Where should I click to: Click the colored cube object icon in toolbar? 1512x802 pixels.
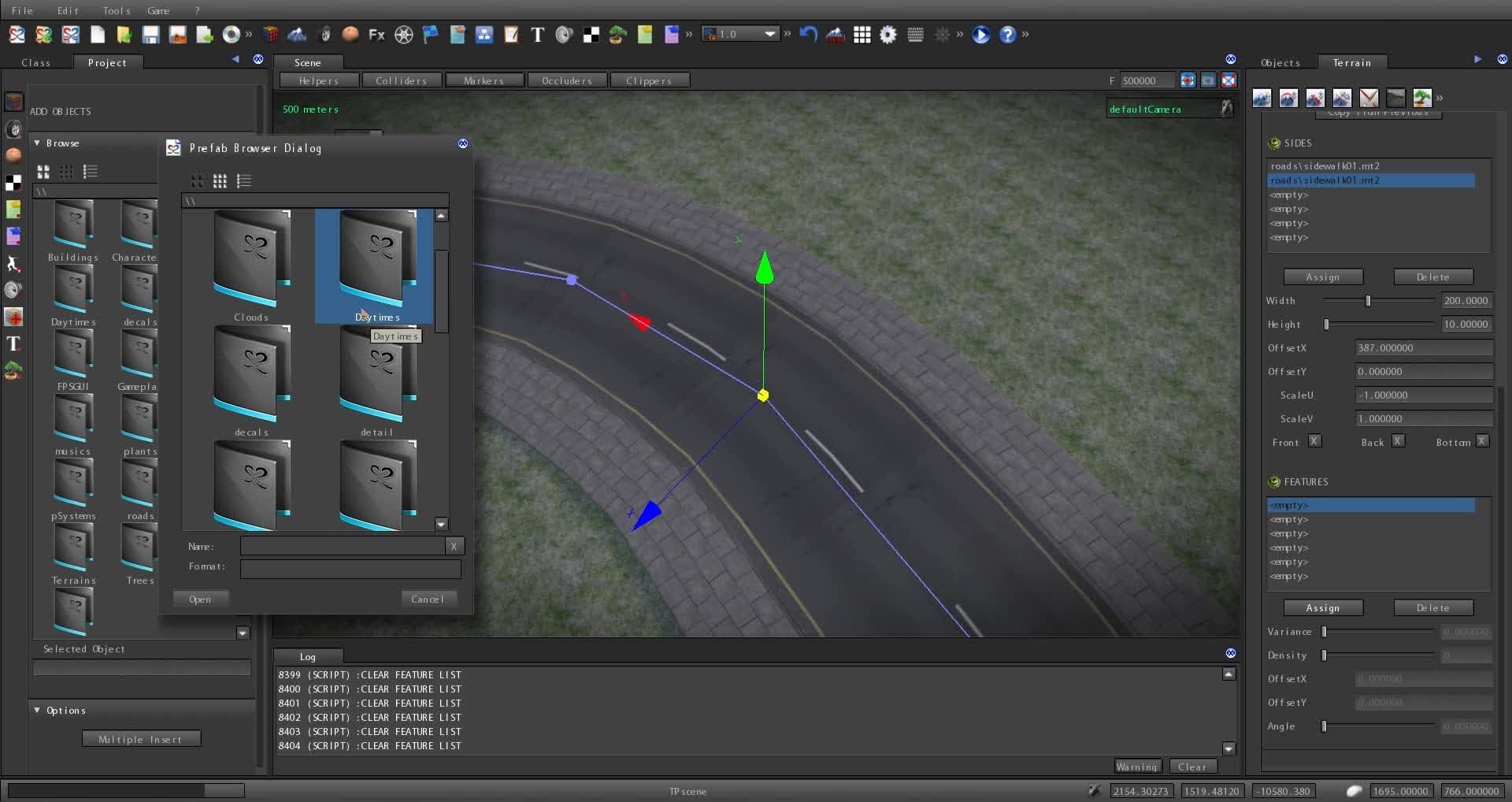pos(270,35)
